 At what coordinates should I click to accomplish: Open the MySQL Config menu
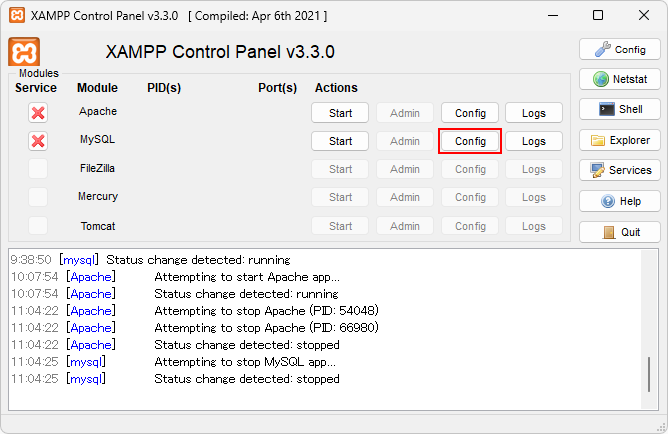pyautogui.click(x=470, y=141)
